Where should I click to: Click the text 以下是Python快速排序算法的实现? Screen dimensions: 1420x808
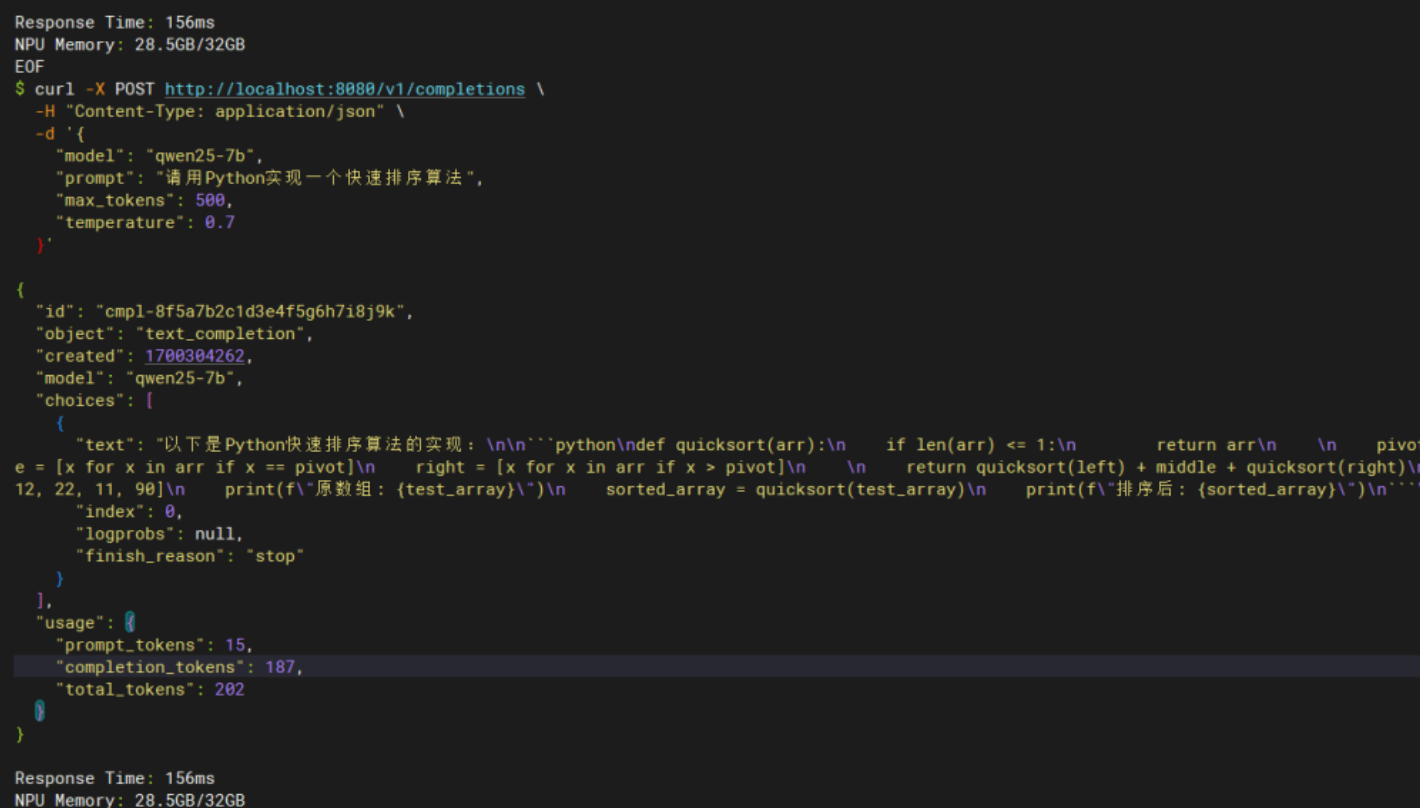pyautogui.click(x=314, y=445)
